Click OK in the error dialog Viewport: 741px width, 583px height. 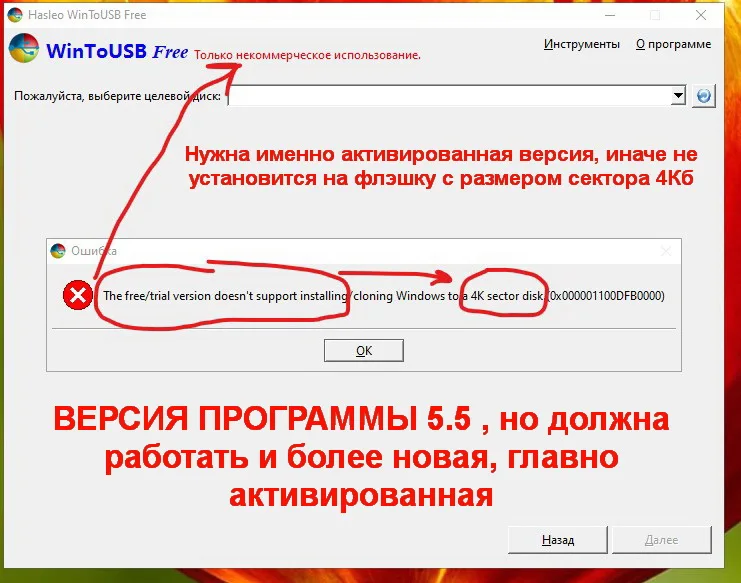tap(363, 350)
